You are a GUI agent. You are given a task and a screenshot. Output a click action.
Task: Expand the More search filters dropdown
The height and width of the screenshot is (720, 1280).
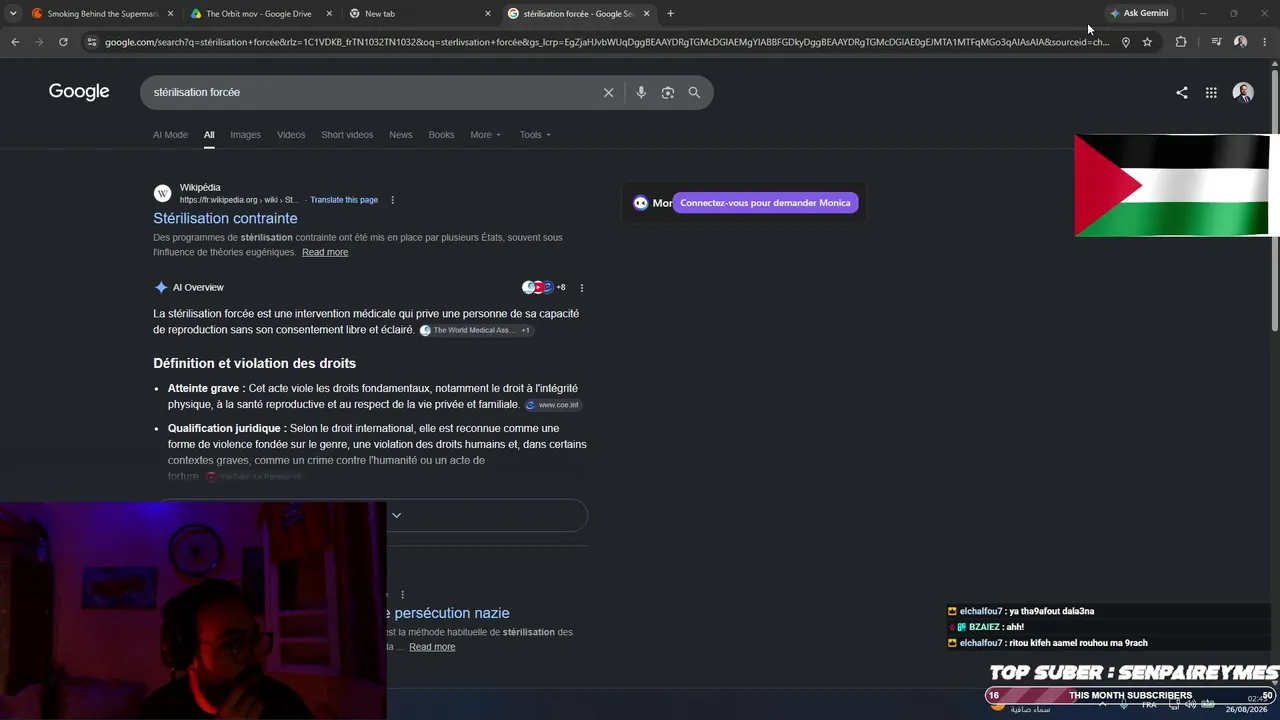point(485,135)
